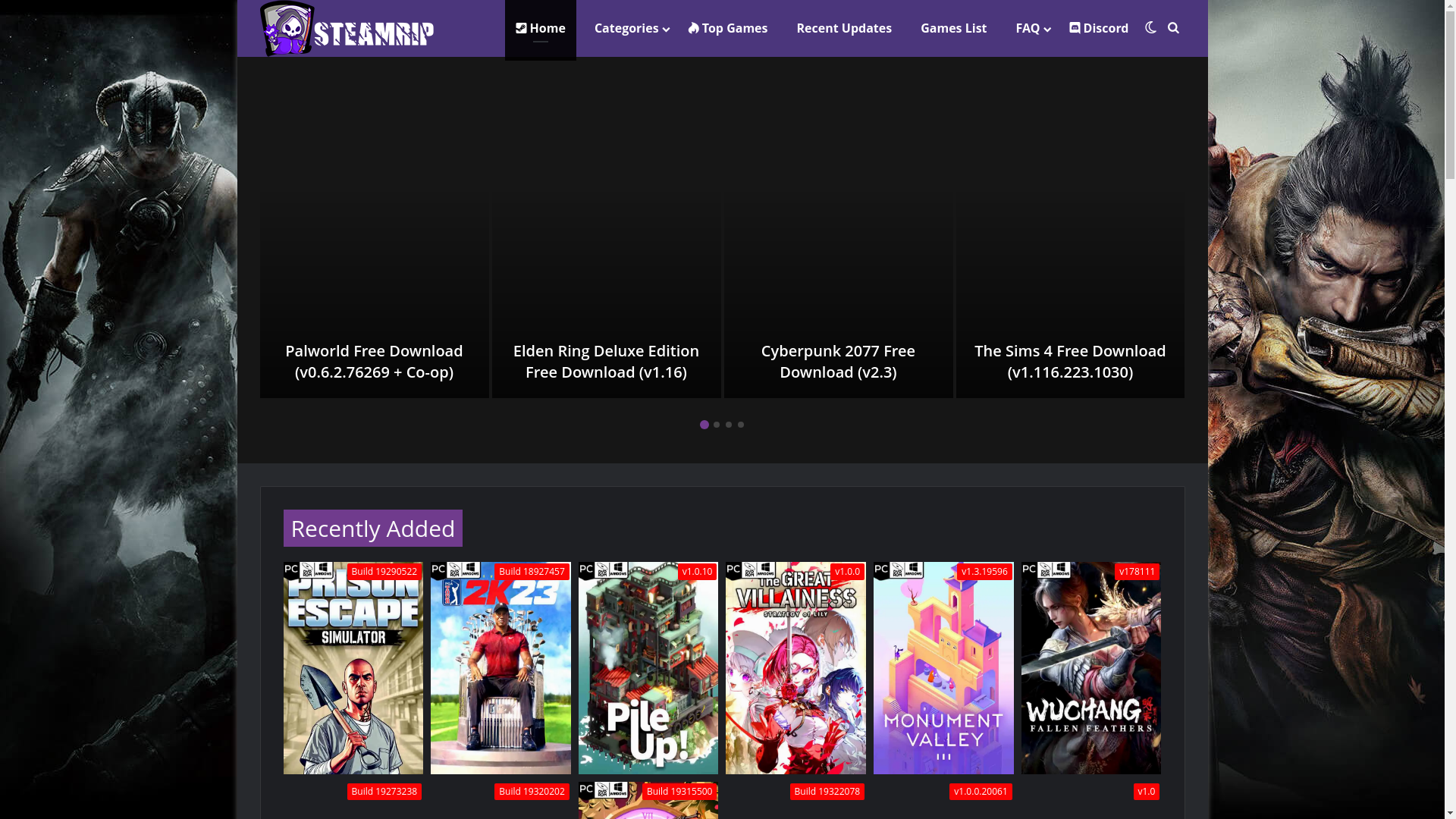Open The Sims 4 Free Download link
The width and height of the screenshot is (1456, 819).
click(x=1070, y=362)
